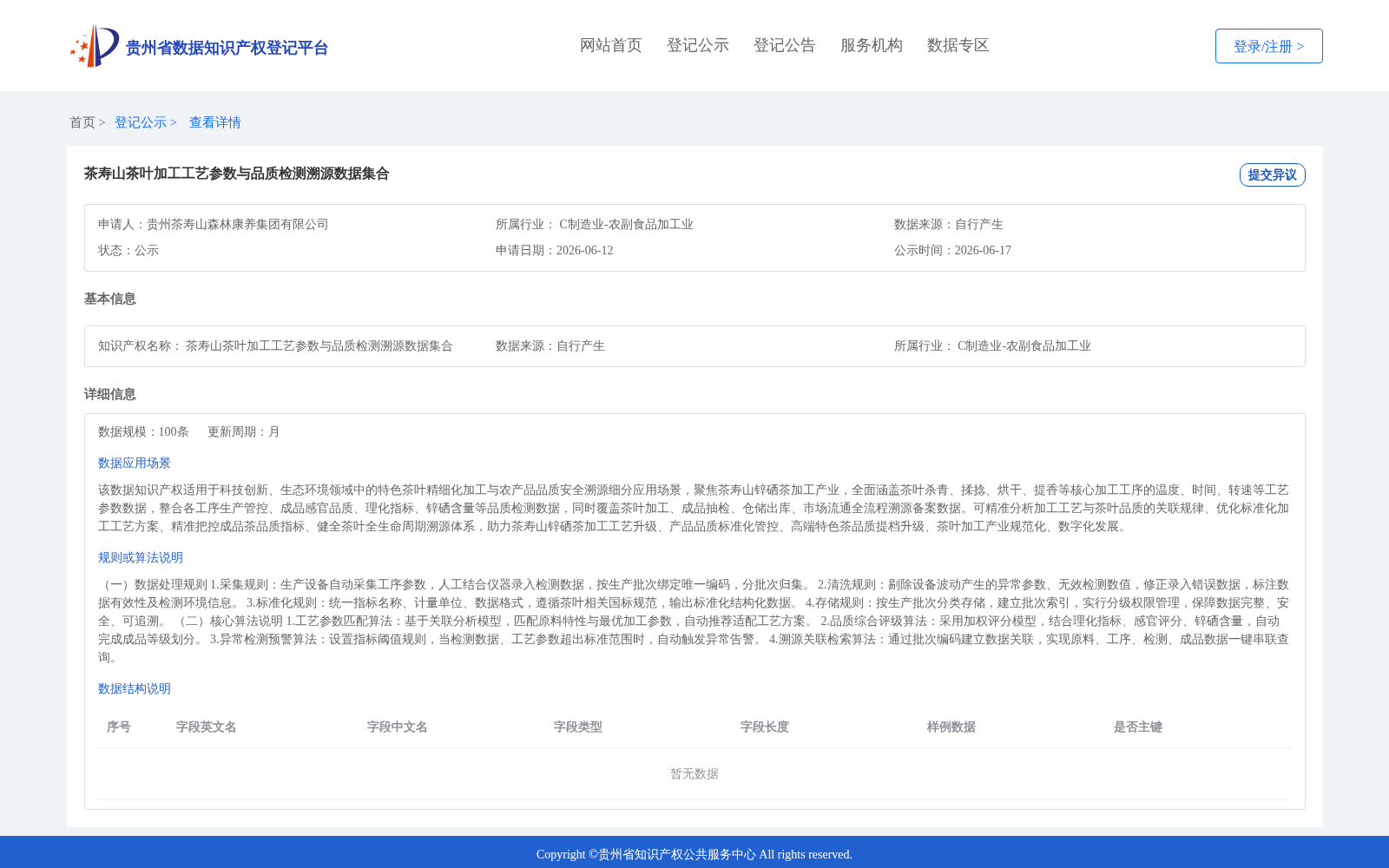Click the 字段英文名 column header
This screenshot has width=1389, height=868.
point(207,727)
